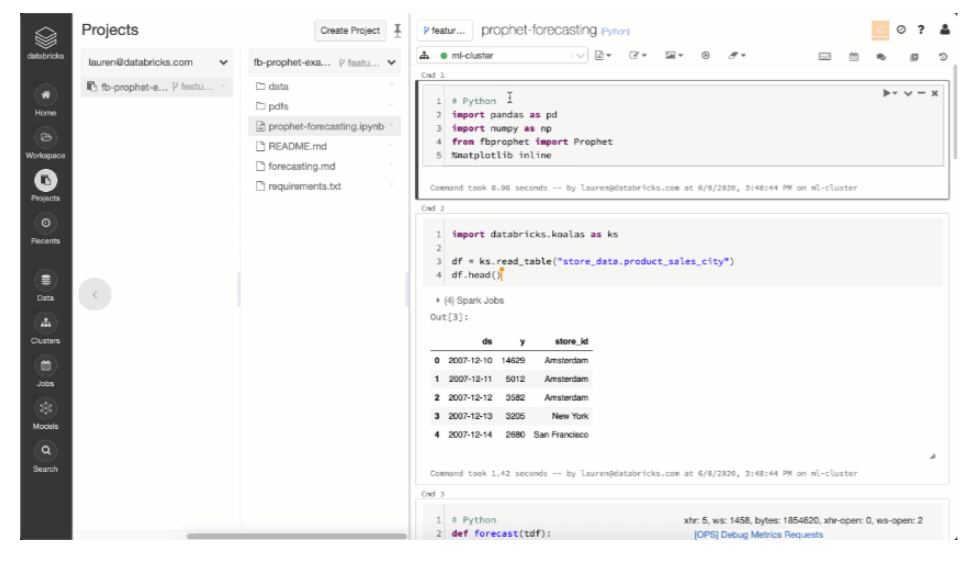Collapse the side panel with the back arrow
The width and height of the screenshot is (967, 563).
[x=94, y=294]
